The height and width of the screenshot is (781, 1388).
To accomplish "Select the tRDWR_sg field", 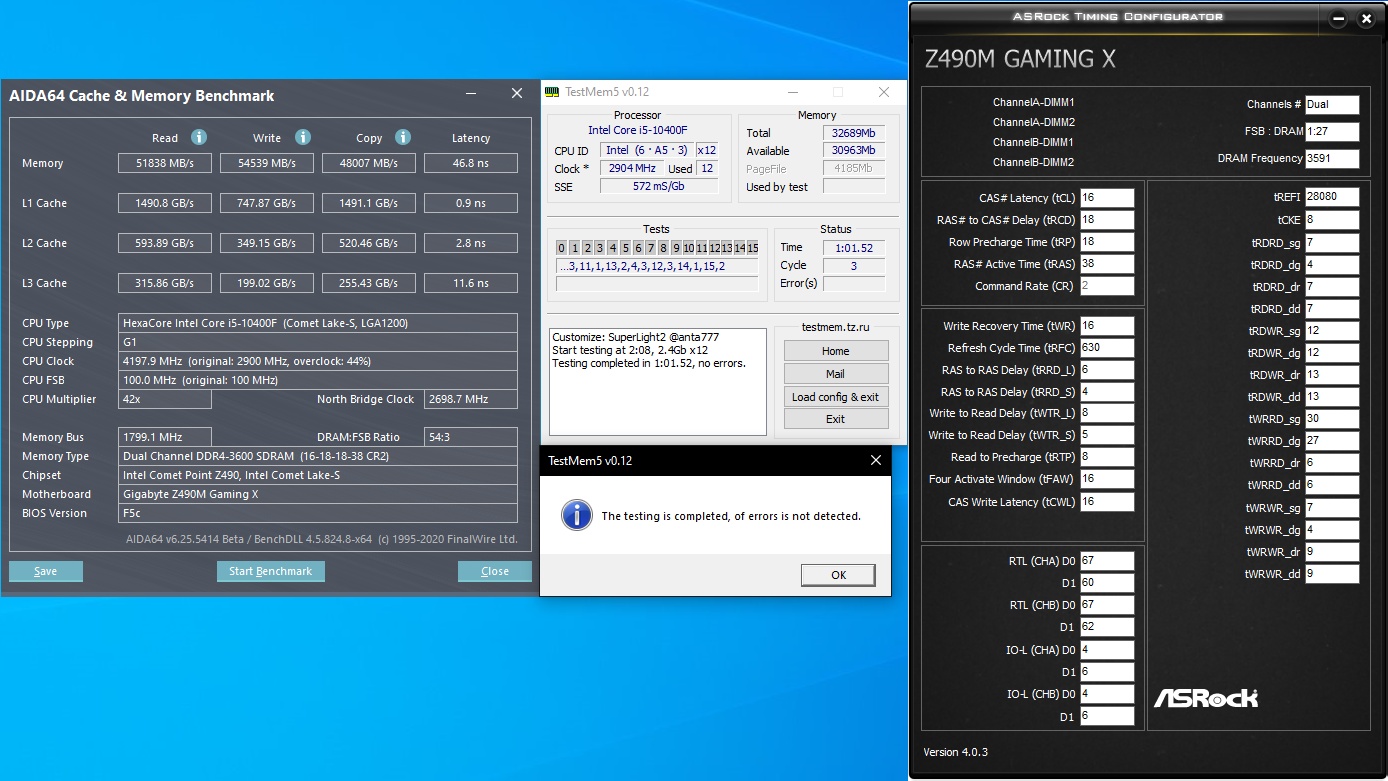I will click(1332, 331).
